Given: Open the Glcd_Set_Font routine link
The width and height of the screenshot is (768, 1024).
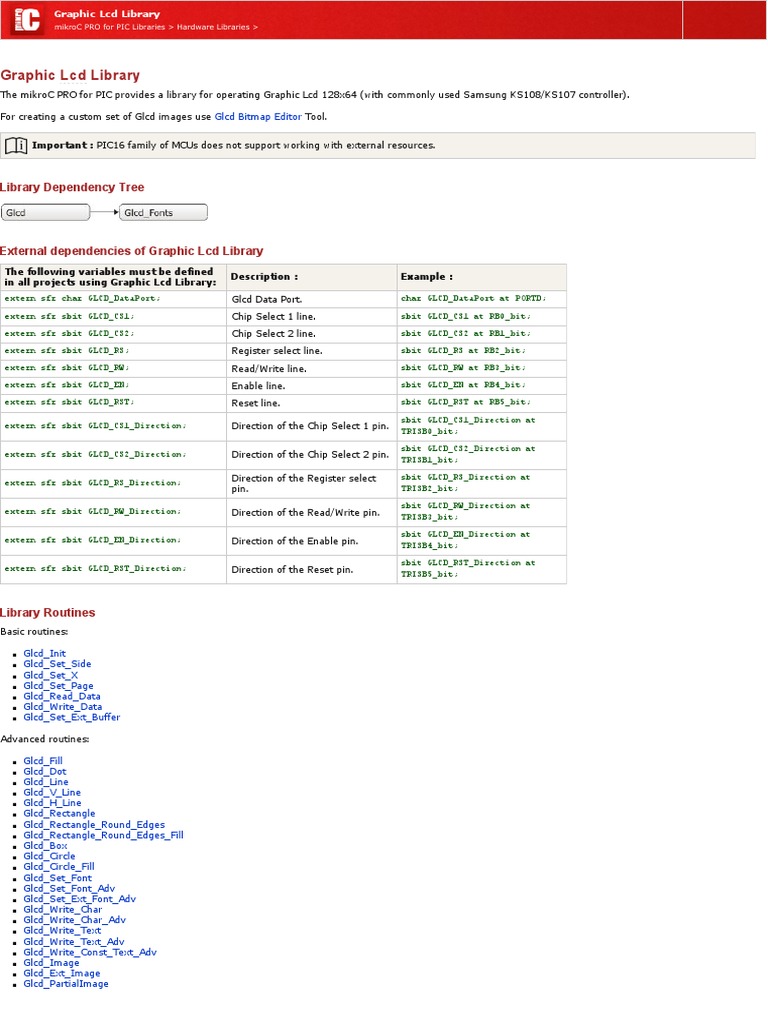Looking at the screenshot, I should tap(57, 878).
